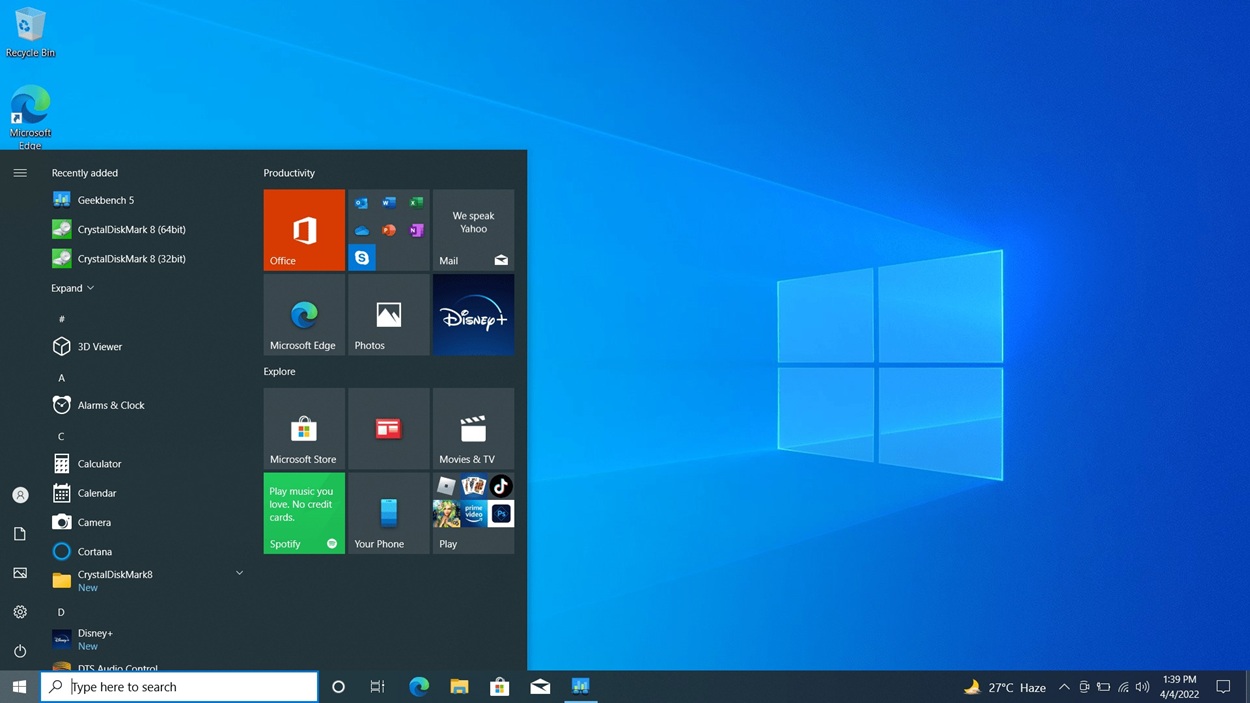Launch Disney+ from its tile
The image size is (1250, 703).
tap(473, 314)
